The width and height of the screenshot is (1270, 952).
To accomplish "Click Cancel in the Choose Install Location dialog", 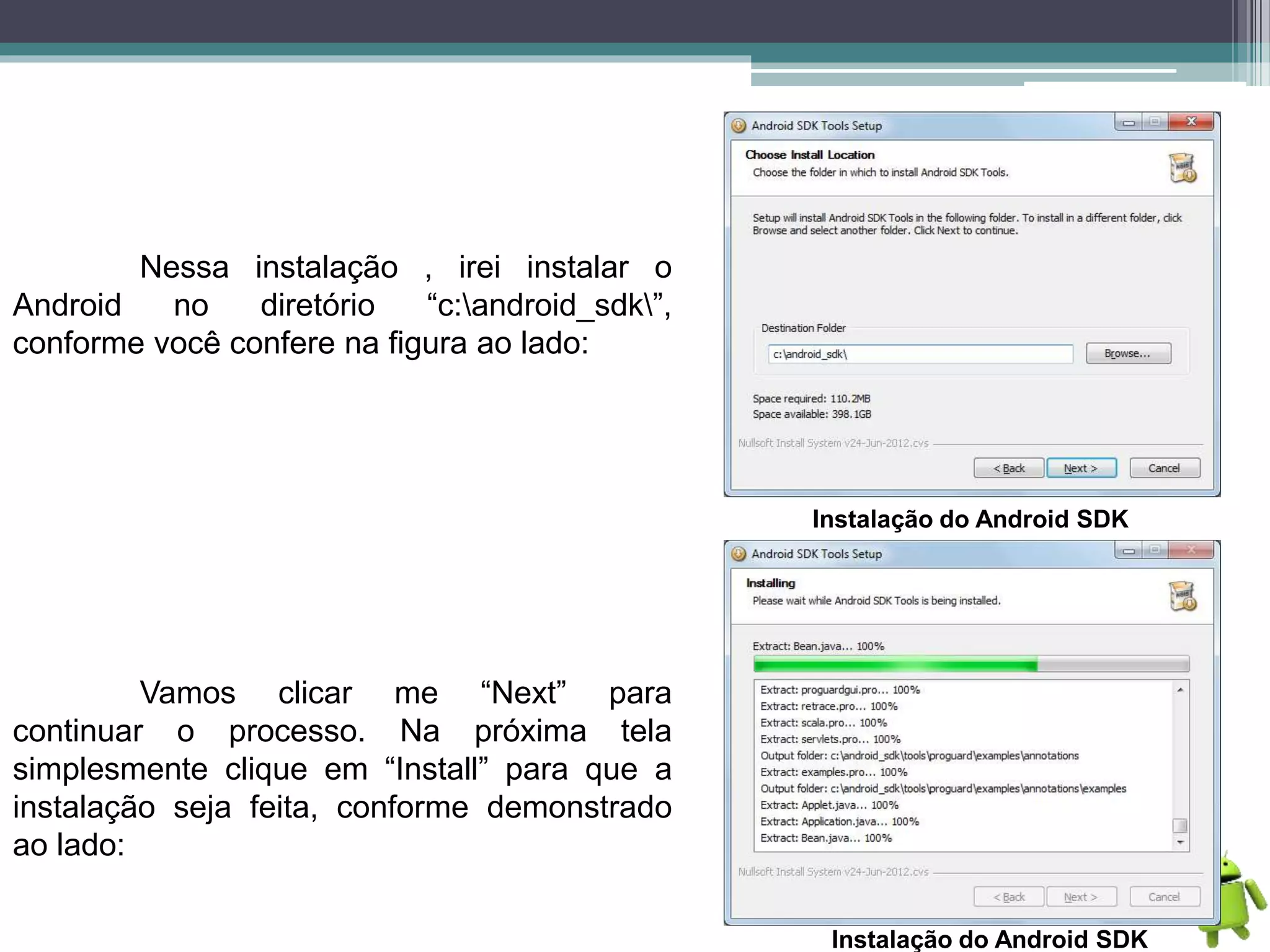I will coord(1164,468).
